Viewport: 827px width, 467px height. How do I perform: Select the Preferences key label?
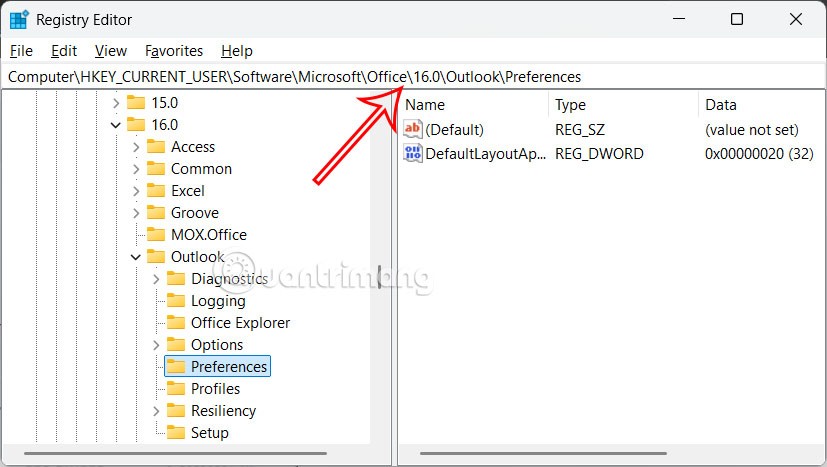(x=229, y=367)
